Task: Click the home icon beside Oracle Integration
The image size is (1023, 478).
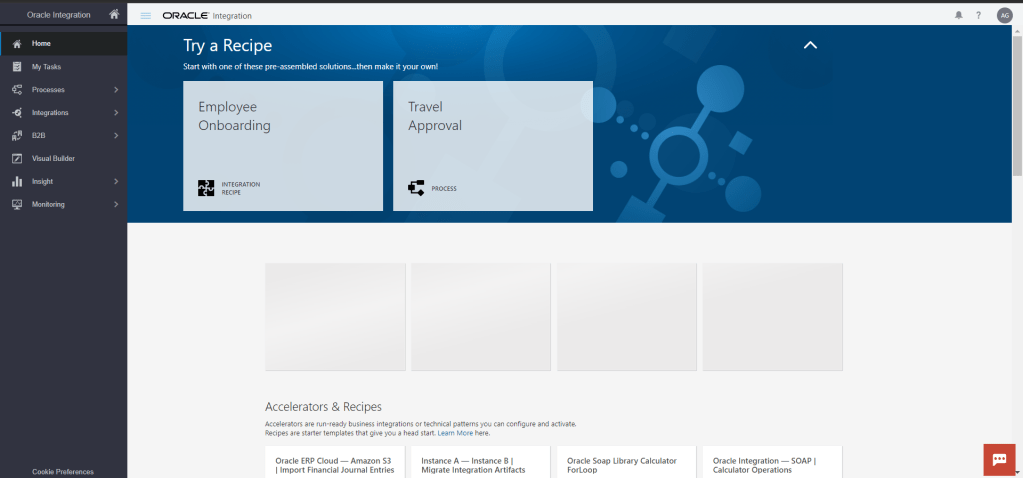Action: click(x=114, y=15)
